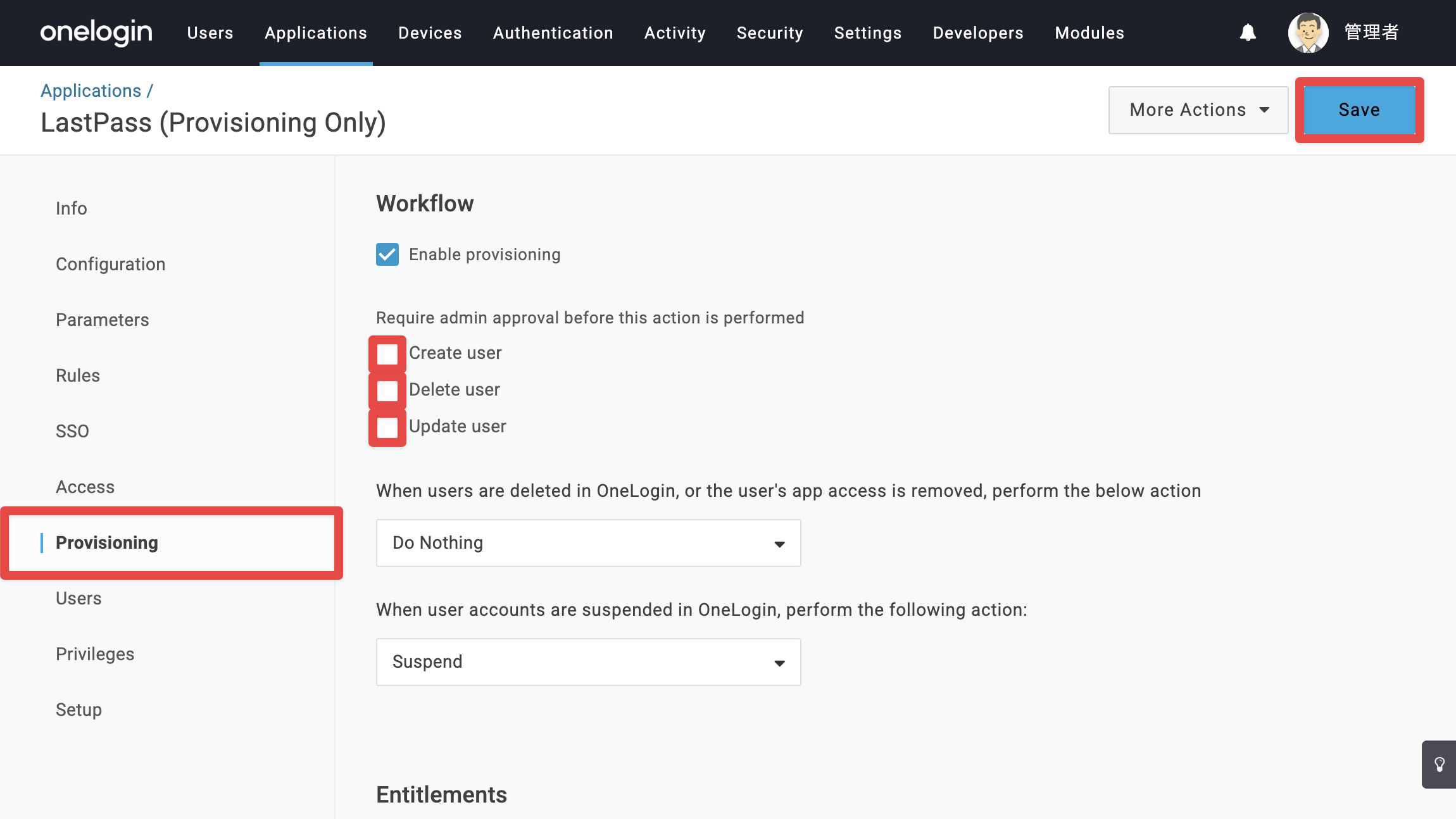Open the Modules menu

pos(1089,33)
